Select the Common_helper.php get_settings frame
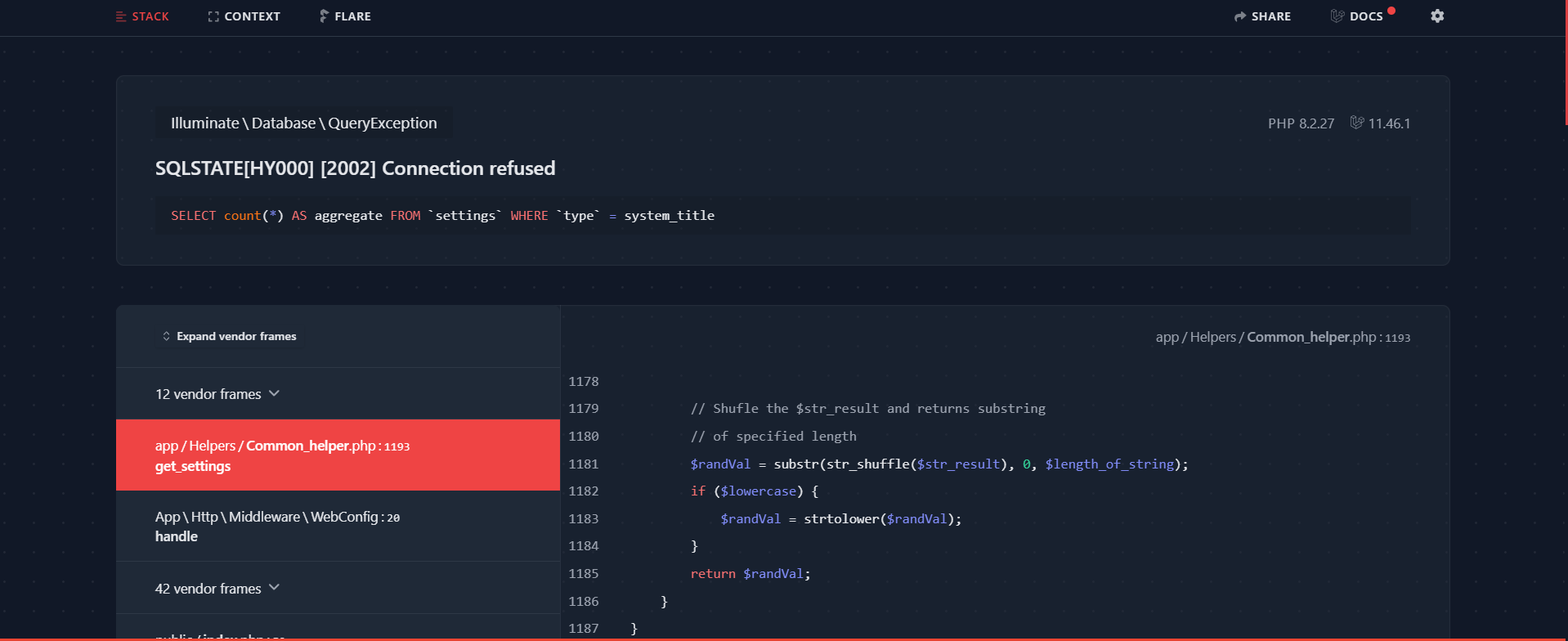1568x641 pixels. [338, 455]
